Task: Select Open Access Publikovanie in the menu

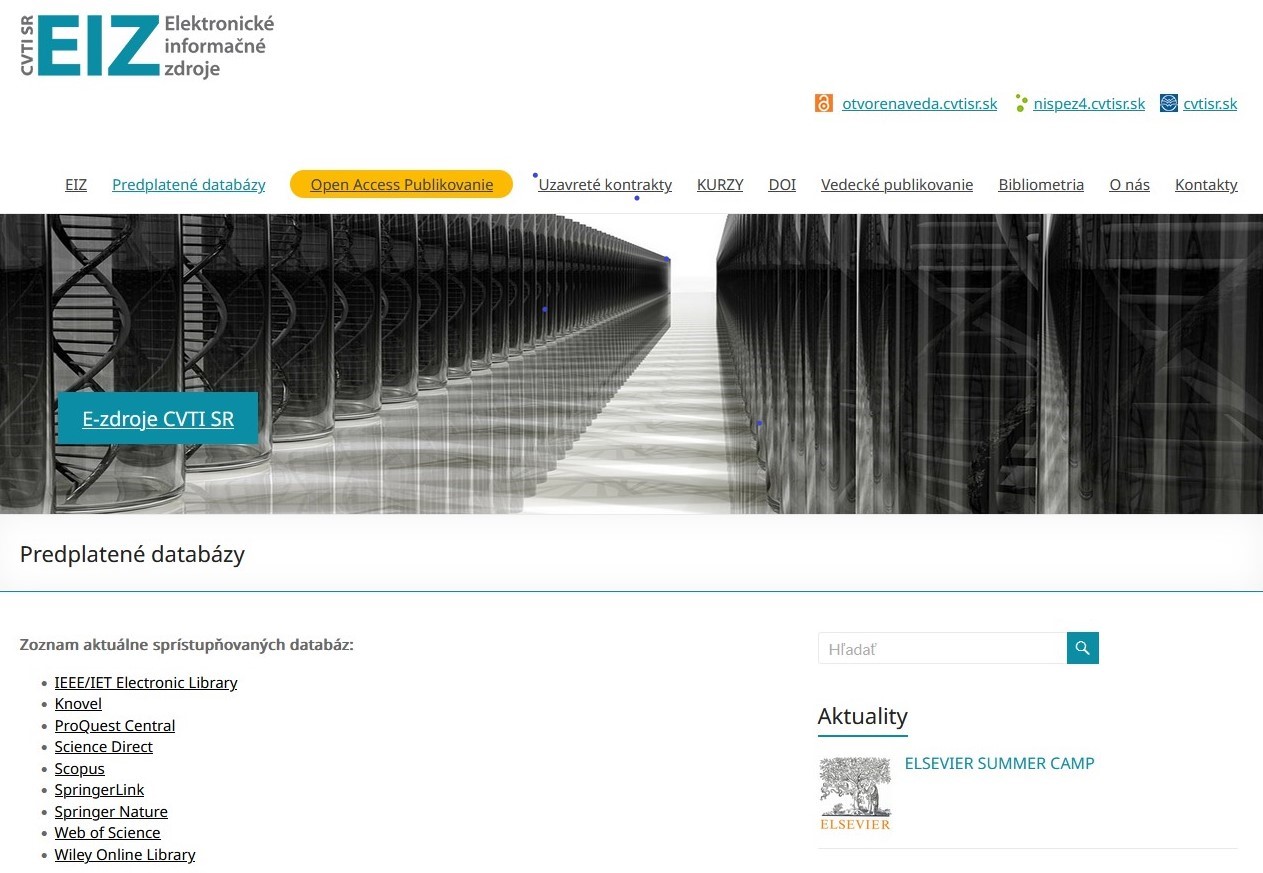Action: pos(401,185)
